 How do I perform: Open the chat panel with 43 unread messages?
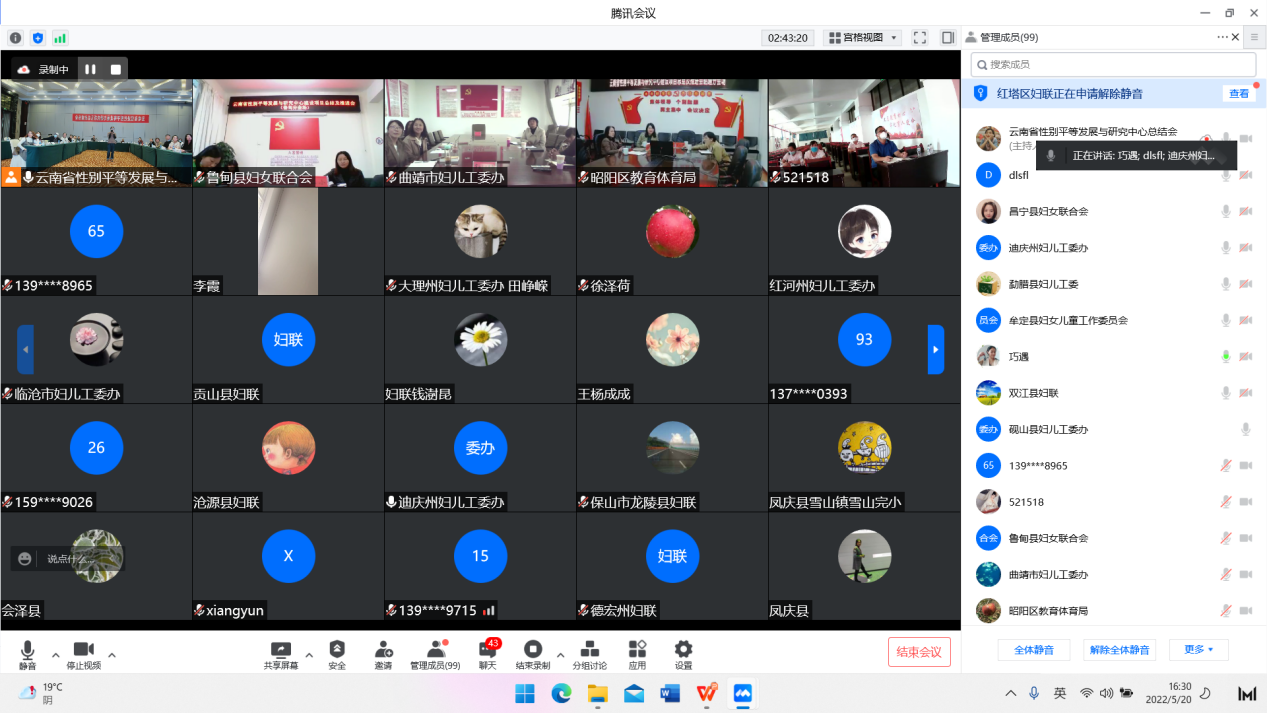[x=487, y=654]
